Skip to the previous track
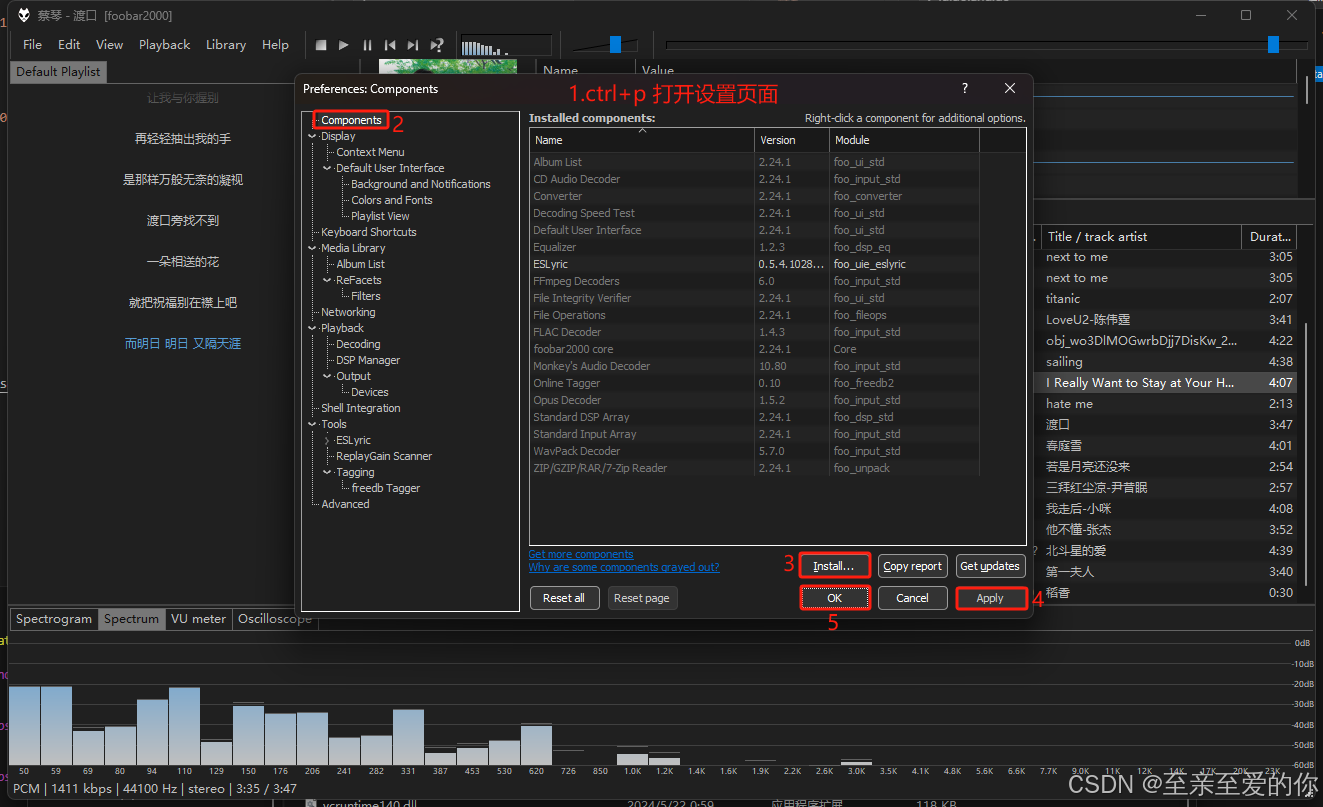 click(x=390, y=44)
